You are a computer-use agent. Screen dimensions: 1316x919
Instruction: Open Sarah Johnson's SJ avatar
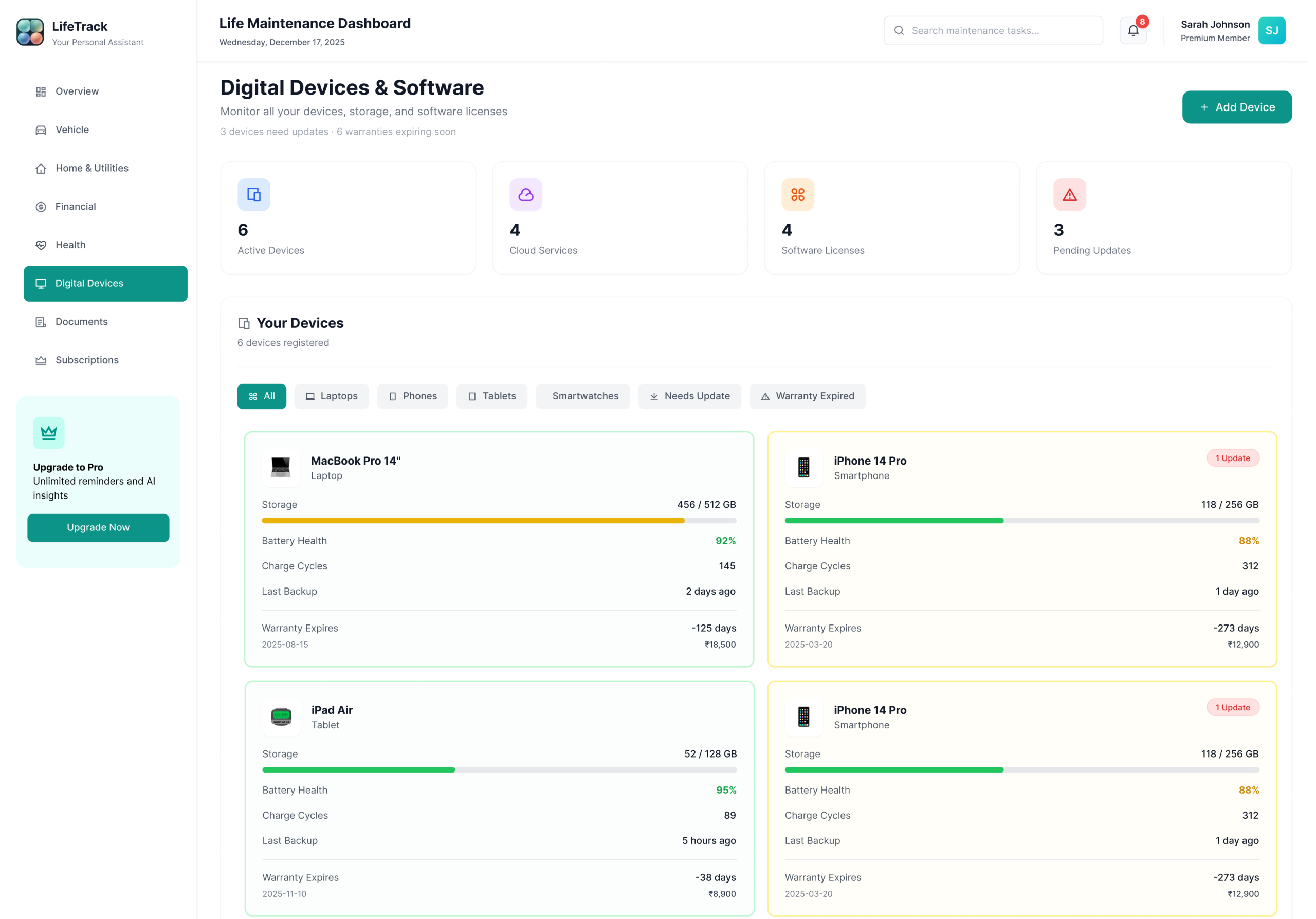click(x=1271, y=30)
